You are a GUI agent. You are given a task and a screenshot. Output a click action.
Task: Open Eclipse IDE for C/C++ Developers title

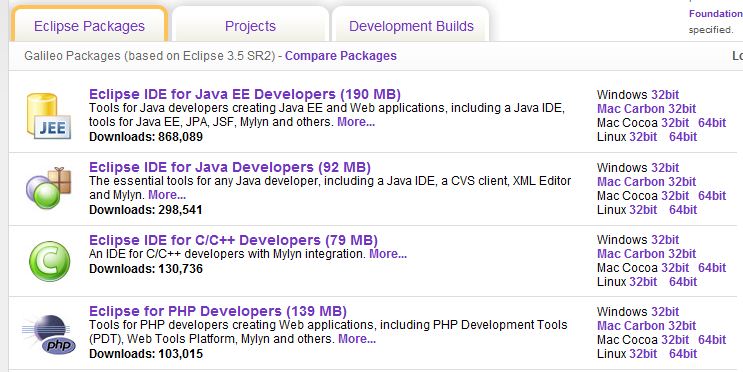[233, 240]
